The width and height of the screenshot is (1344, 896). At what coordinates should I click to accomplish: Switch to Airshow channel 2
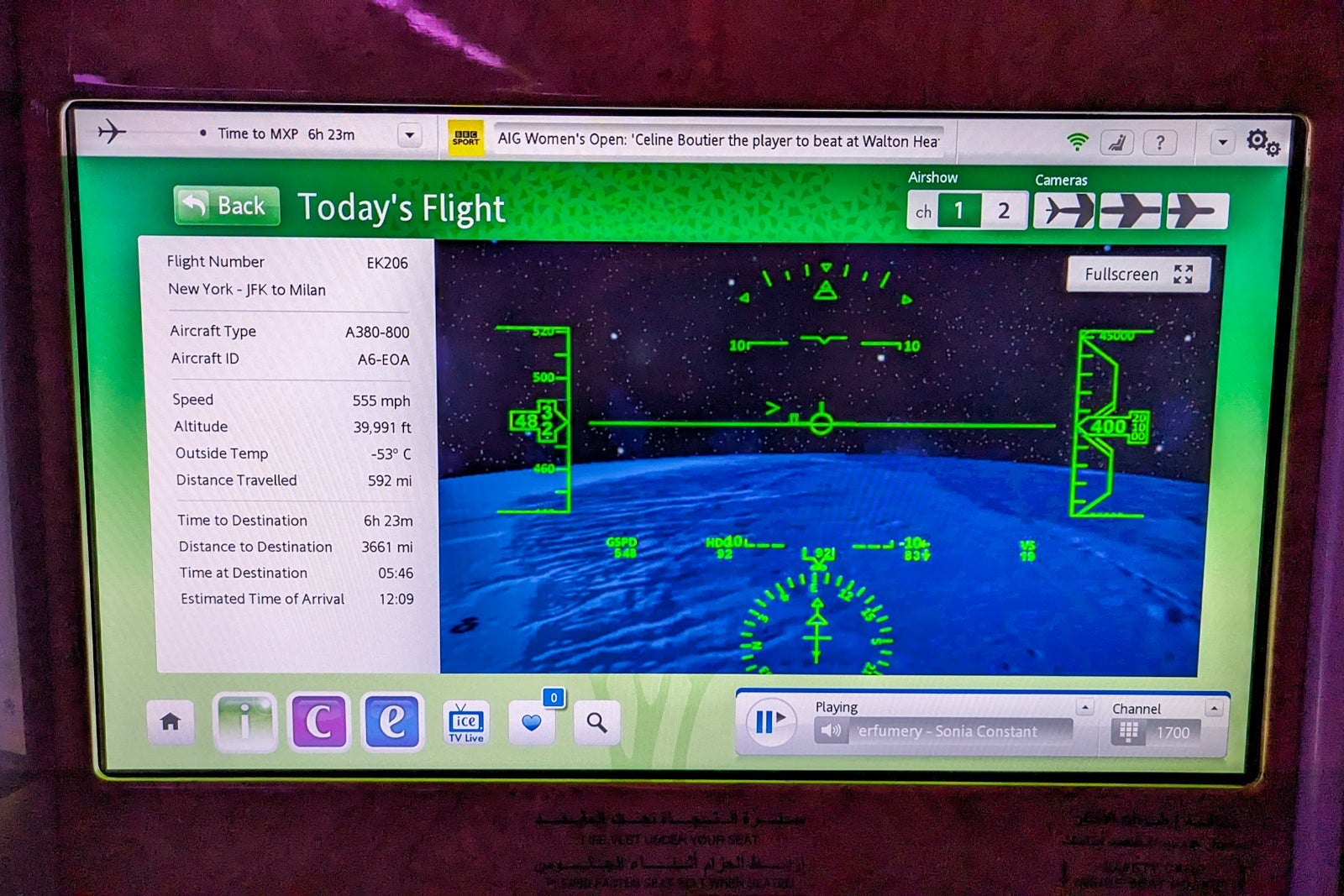(x=1003, y=211)
